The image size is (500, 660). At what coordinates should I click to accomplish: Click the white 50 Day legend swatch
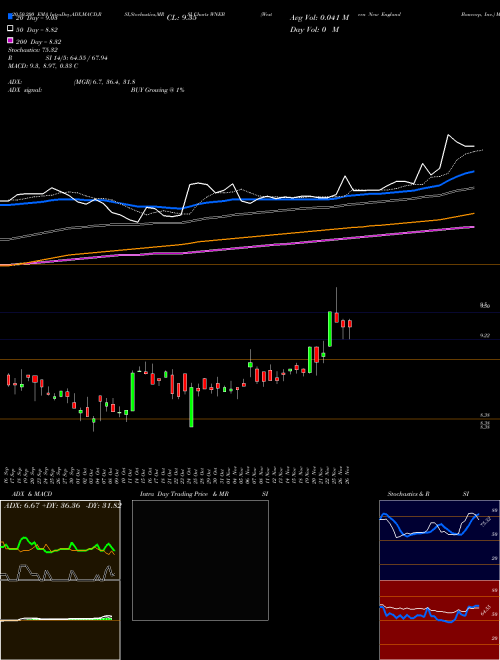coord(10,29)
